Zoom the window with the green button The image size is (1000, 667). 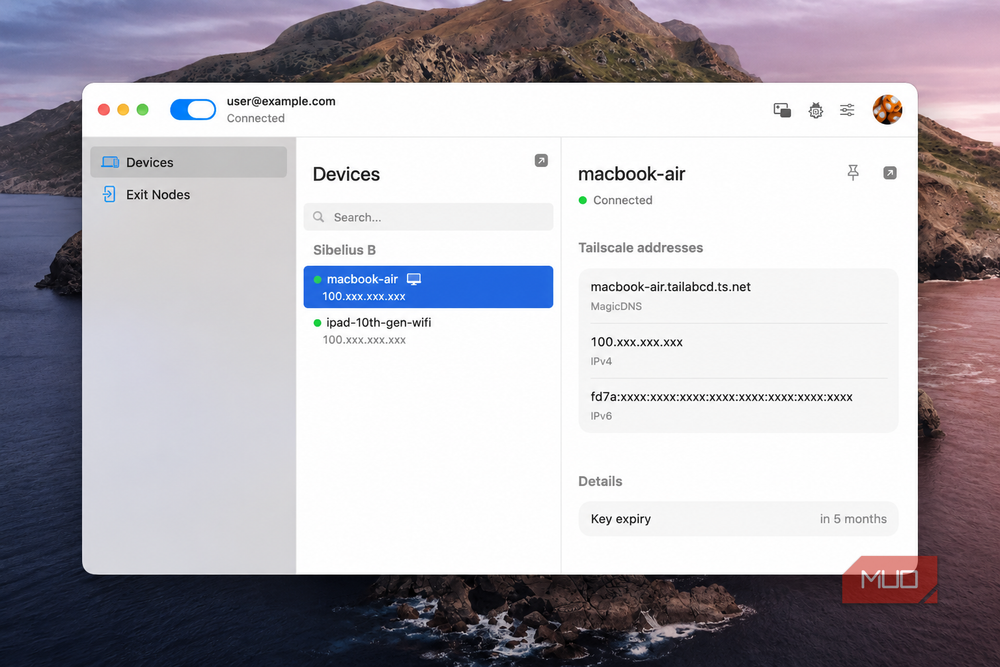pos(143,110)
